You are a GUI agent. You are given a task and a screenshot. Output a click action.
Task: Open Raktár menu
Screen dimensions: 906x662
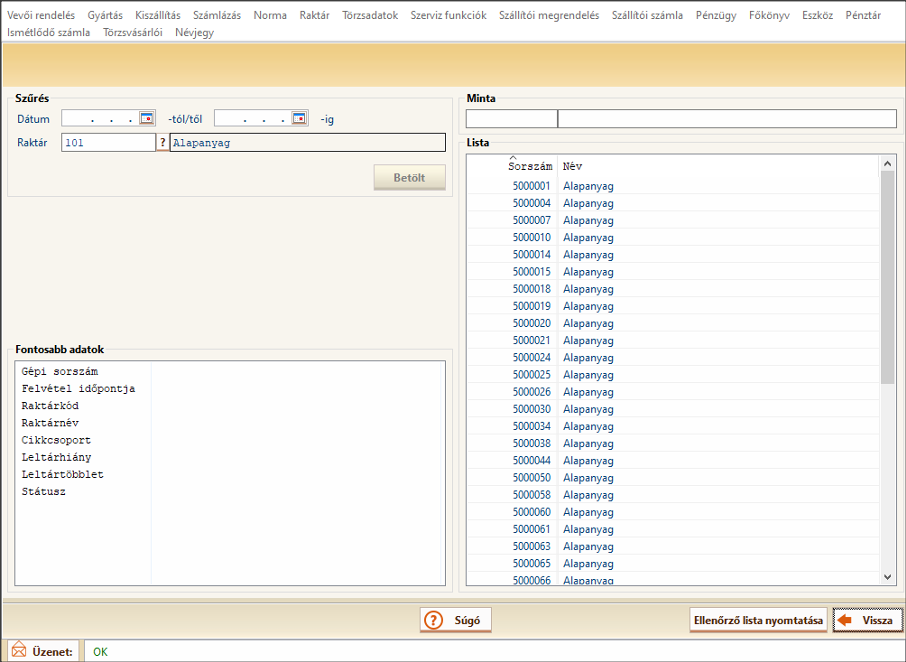314,16
